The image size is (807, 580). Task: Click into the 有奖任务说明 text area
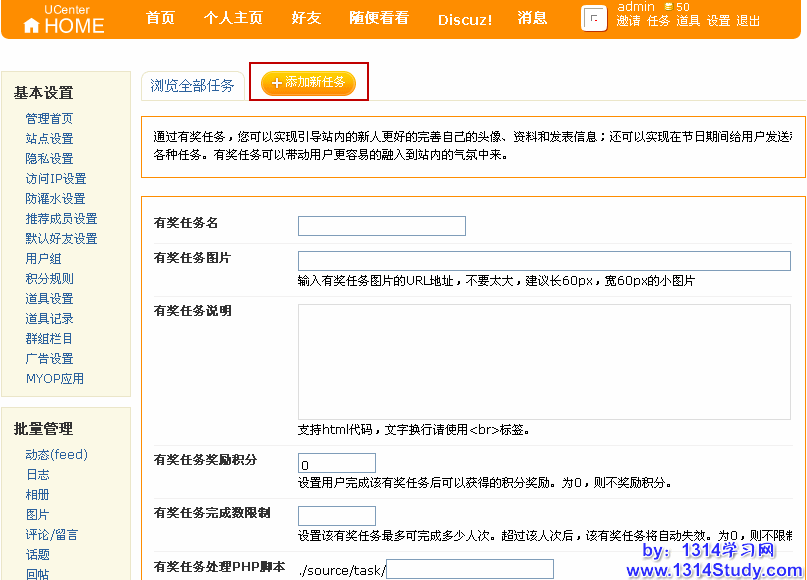pyautogui.click(x=544, y=361)
